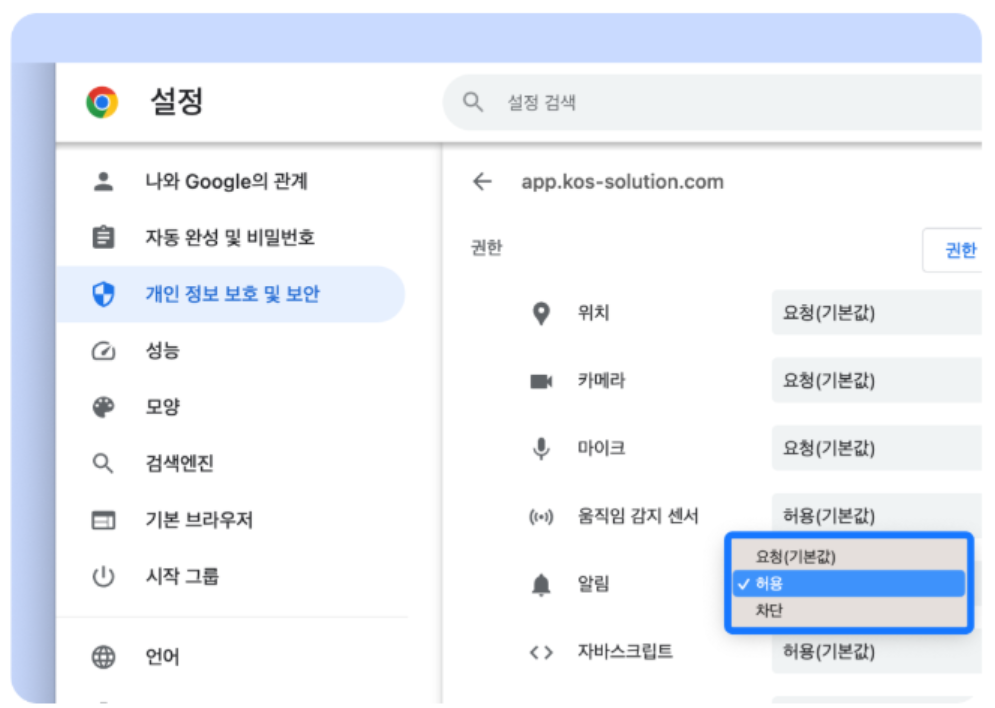Go to 자동 완성 및 비밀번호
The image size is (995, 708).
click(x=230, y=238)
